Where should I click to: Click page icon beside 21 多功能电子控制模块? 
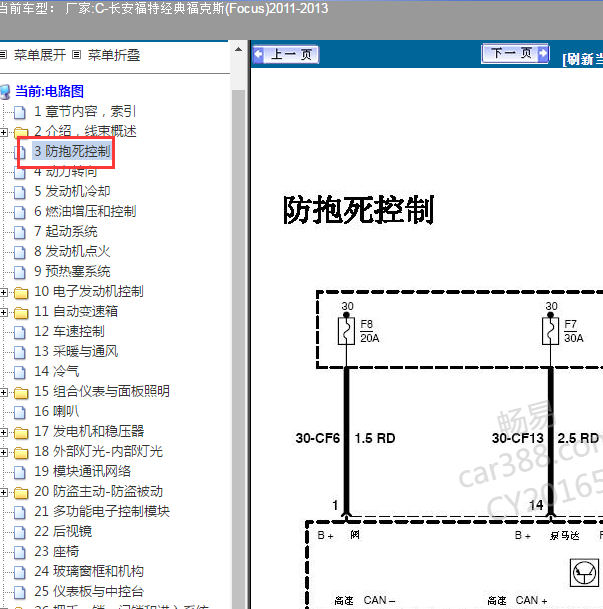[20, 512]
